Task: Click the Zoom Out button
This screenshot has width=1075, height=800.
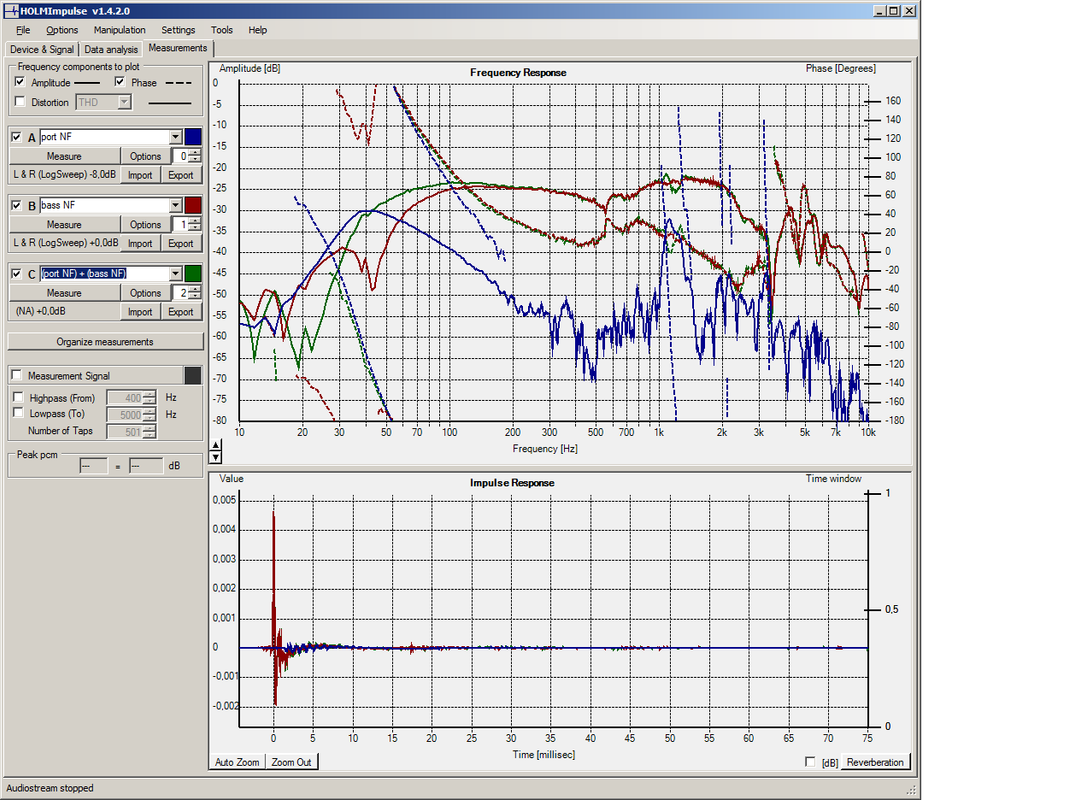Action: (291, 762)
